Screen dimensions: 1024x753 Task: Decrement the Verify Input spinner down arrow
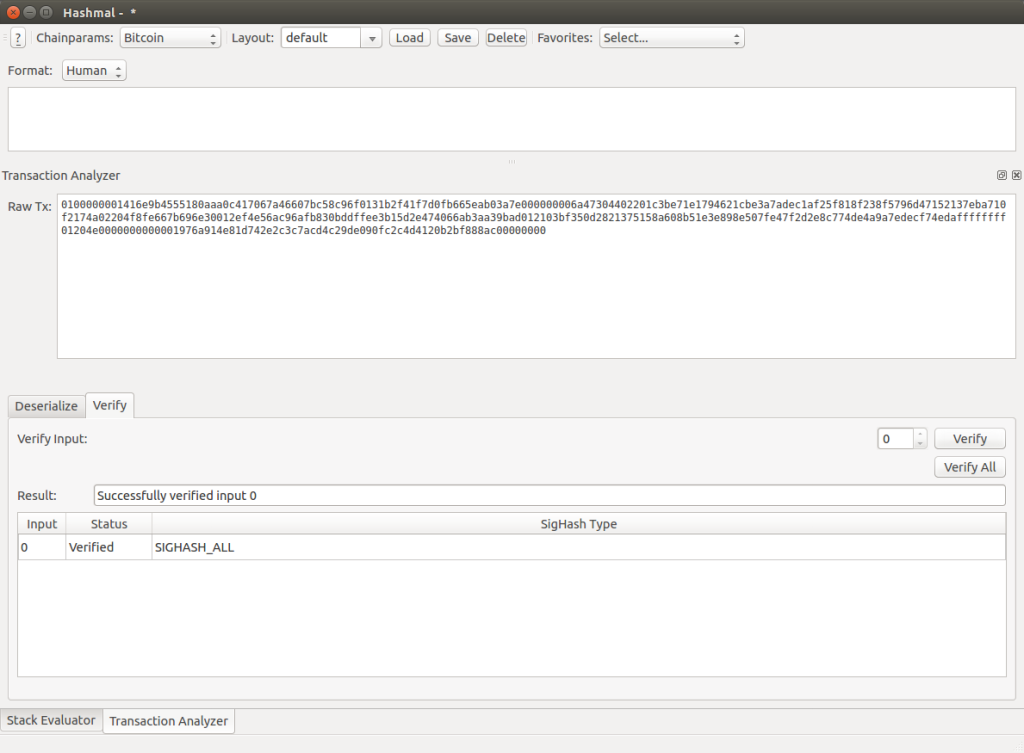click(x=920, y=443)
